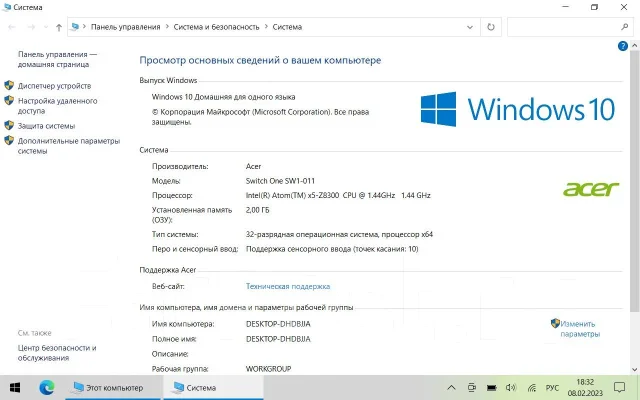The height and width of the screenshot is (400, 640).
Task: Click processor text Intel(R) Atom(TM) x5-Z8300
Action: [x=292, y=195]
